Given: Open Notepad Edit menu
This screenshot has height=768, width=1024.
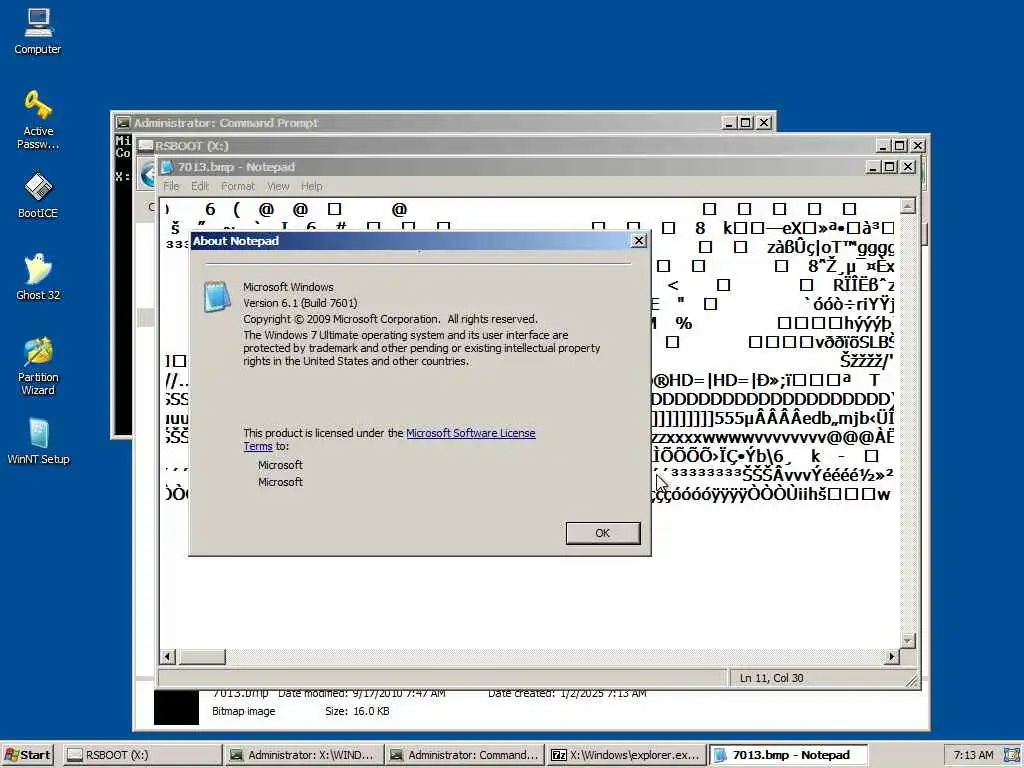Looking at the screenshot, I should click(200, 186).
